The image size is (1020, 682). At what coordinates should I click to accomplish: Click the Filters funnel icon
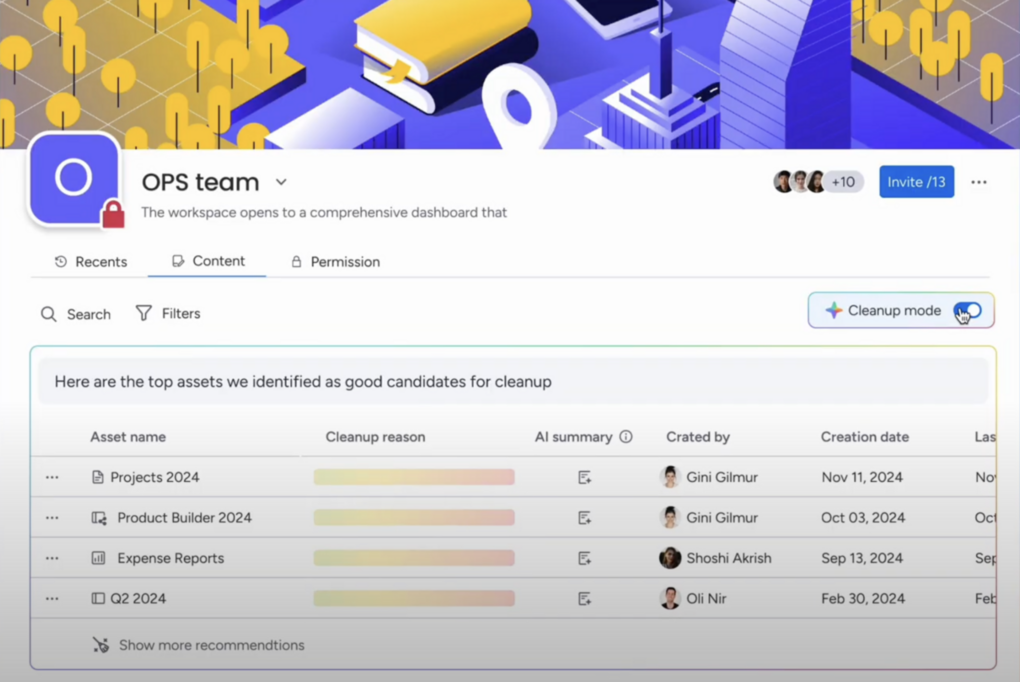tap(144, 314)
